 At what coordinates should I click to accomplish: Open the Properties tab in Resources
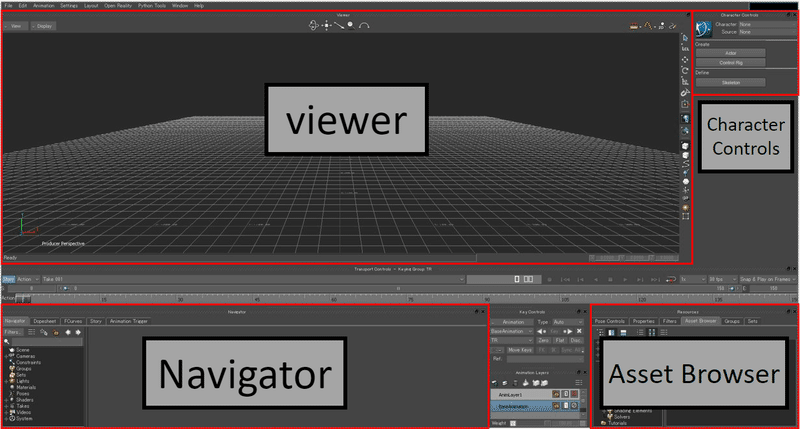(x=643, y=321)
